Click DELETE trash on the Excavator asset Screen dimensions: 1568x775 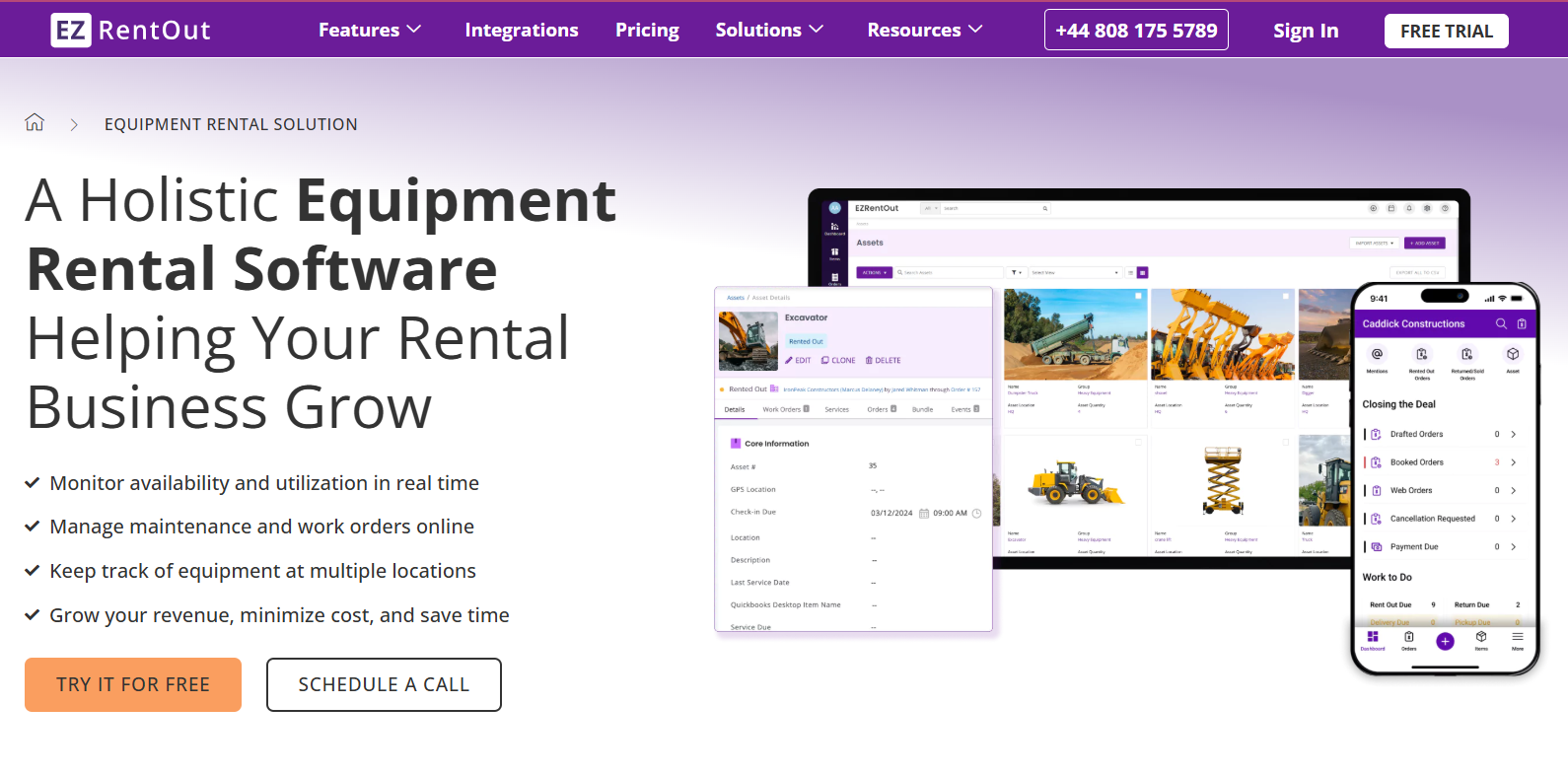point(883,361)
